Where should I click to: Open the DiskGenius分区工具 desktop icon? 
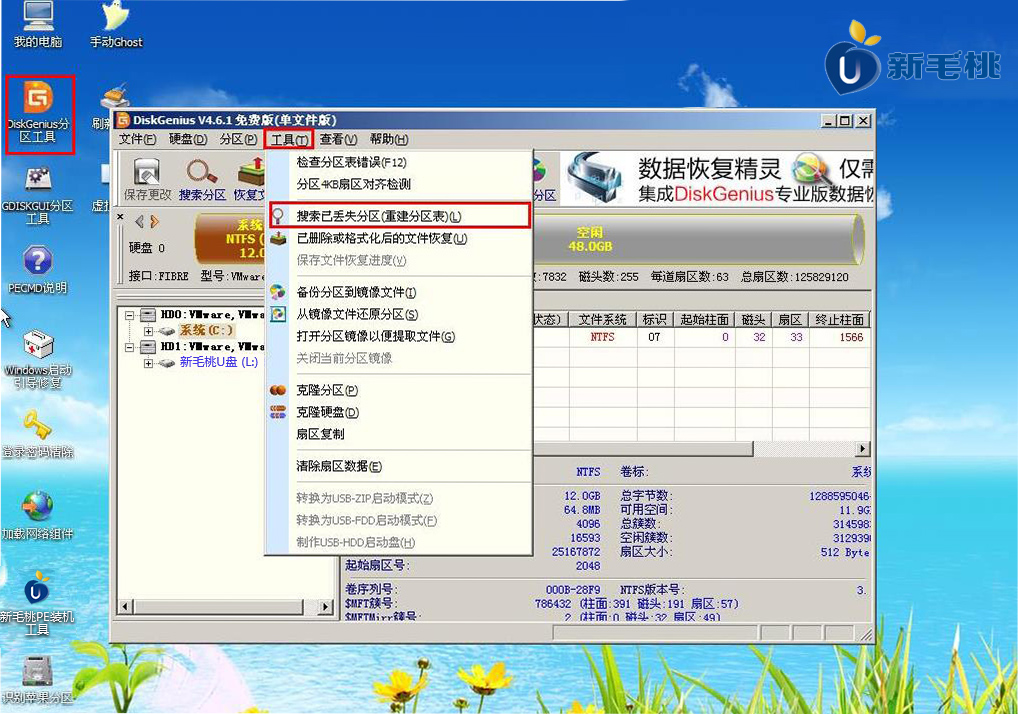pos(38,113)
